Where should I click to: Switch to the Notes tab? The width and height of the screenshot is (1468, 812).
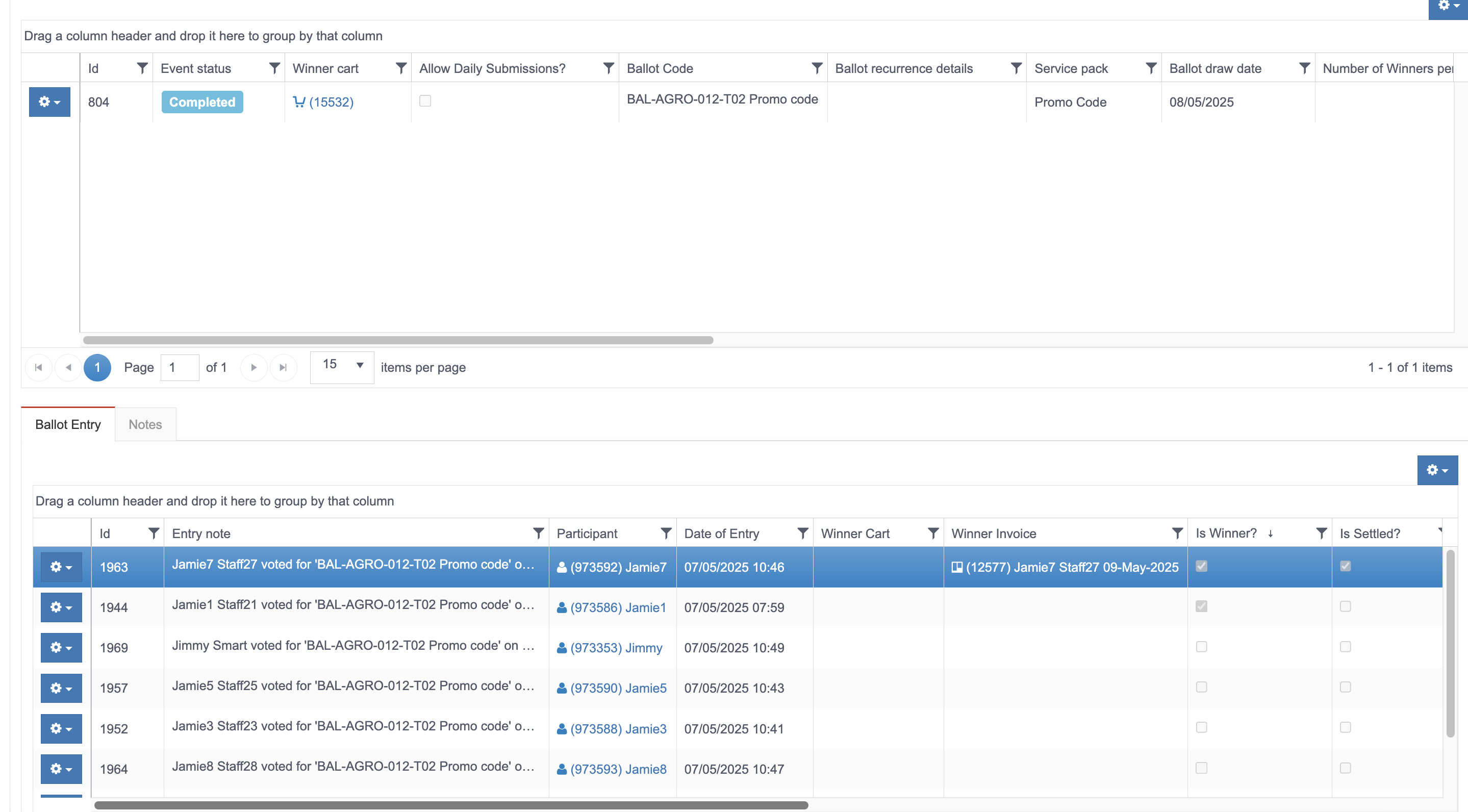(x=145, y=424)
